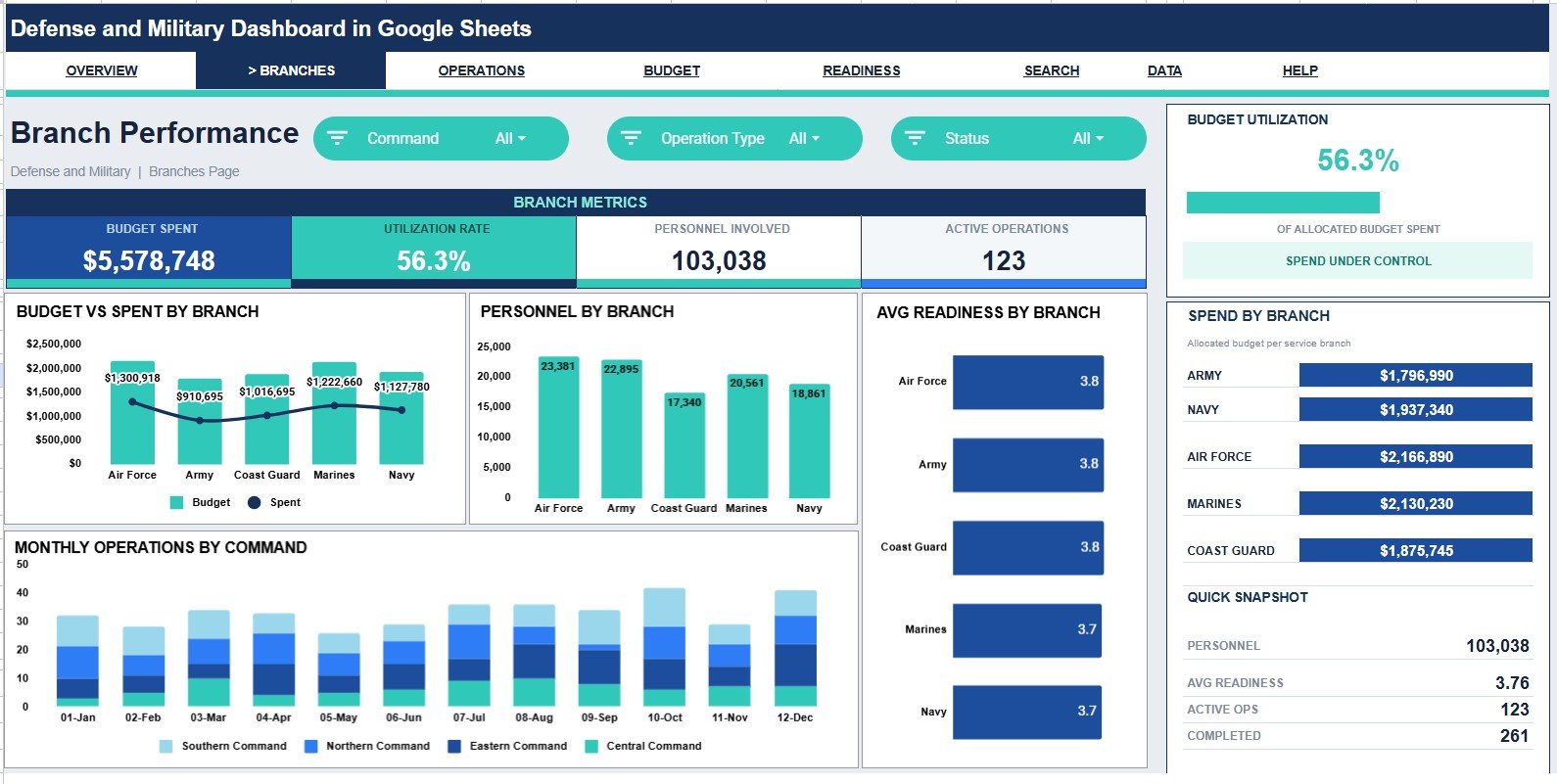This screenshot has width=1557, height=784.
Task: Click the Air Force $2,166,890 spend bar
Action: [1415, 456]
